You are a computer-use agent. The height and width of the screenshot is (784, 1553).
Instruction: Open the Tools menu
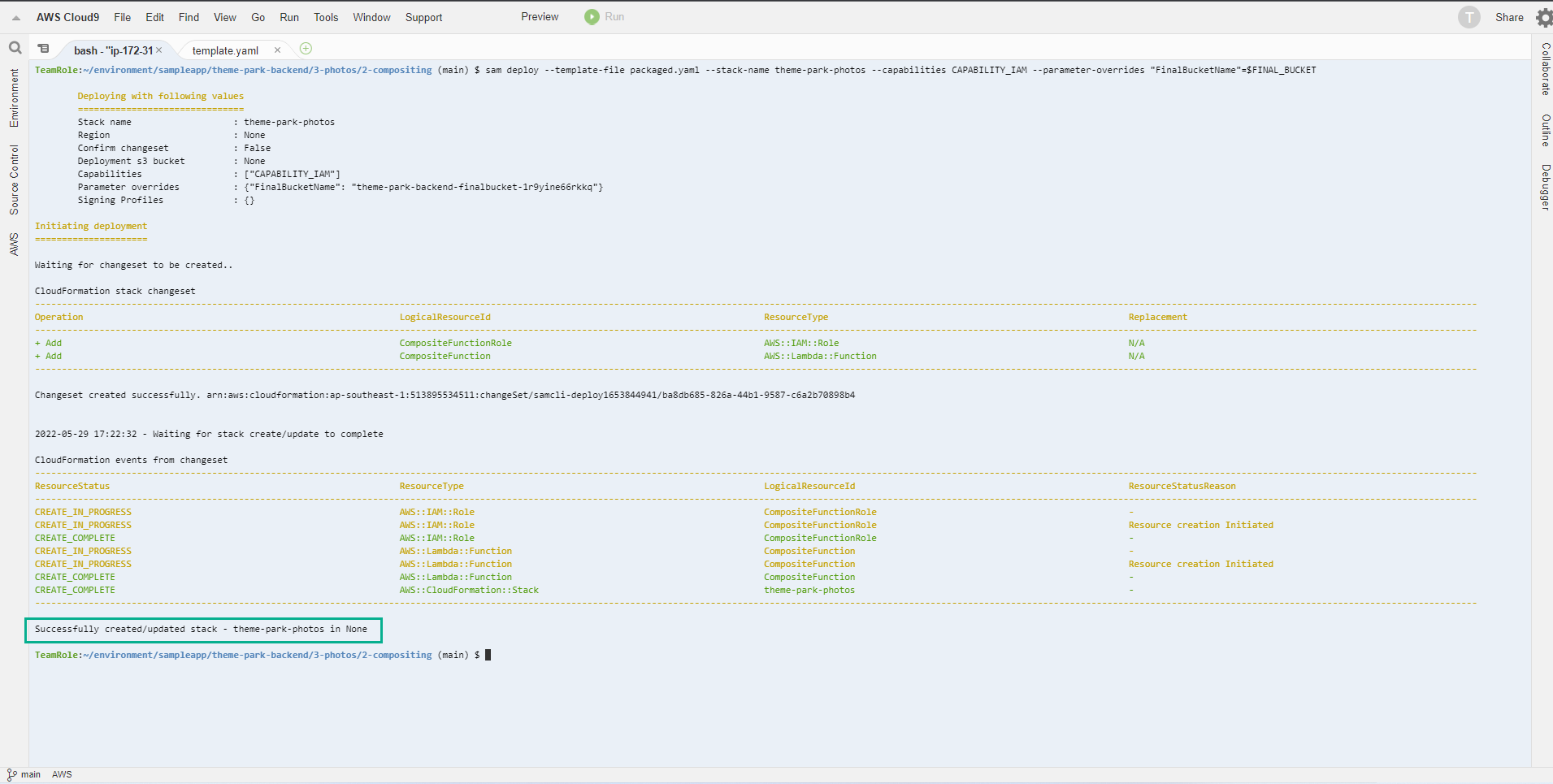point(326,17)
